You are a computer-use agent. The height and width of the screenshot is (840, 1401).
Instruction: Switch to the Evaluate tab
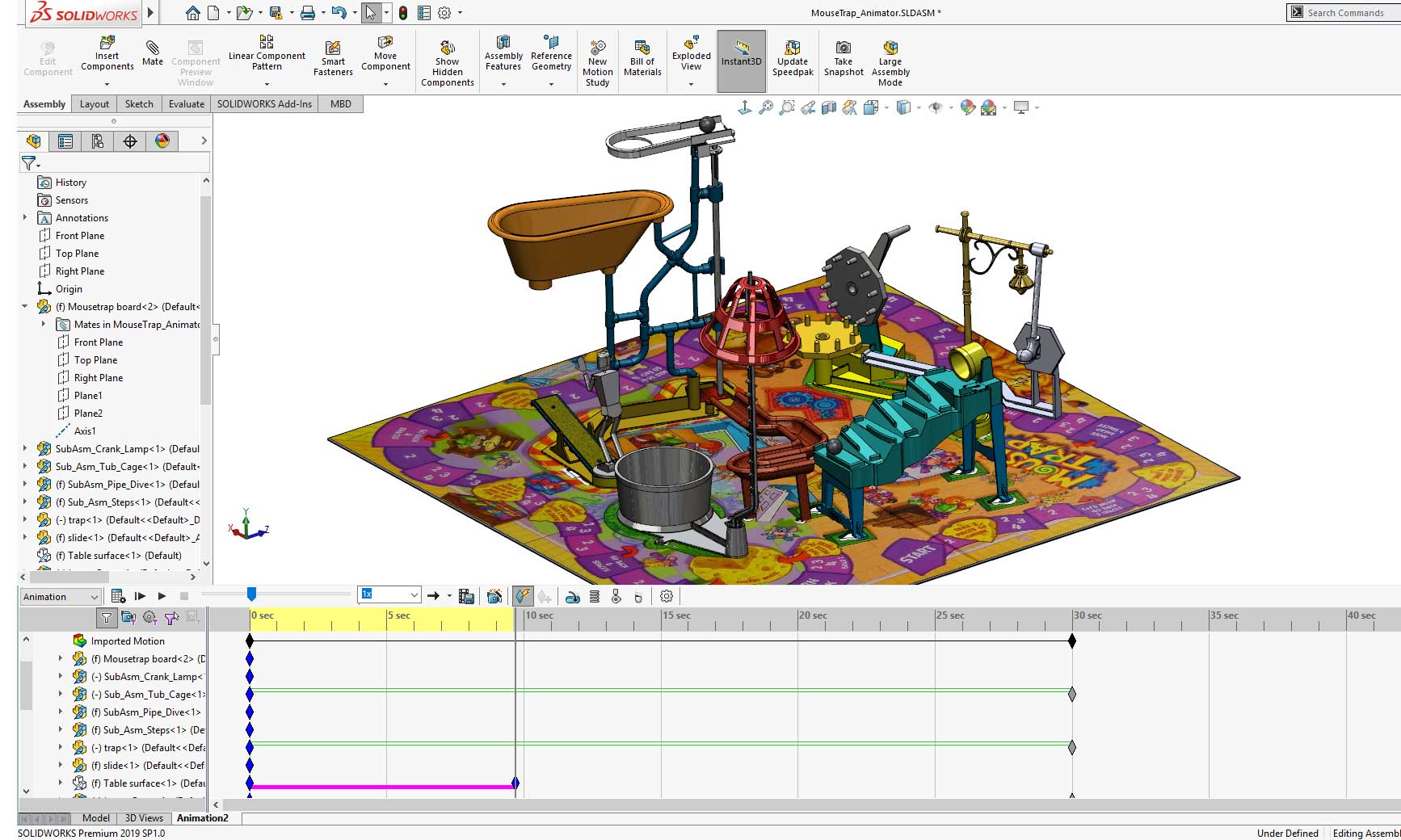(186, 103)
